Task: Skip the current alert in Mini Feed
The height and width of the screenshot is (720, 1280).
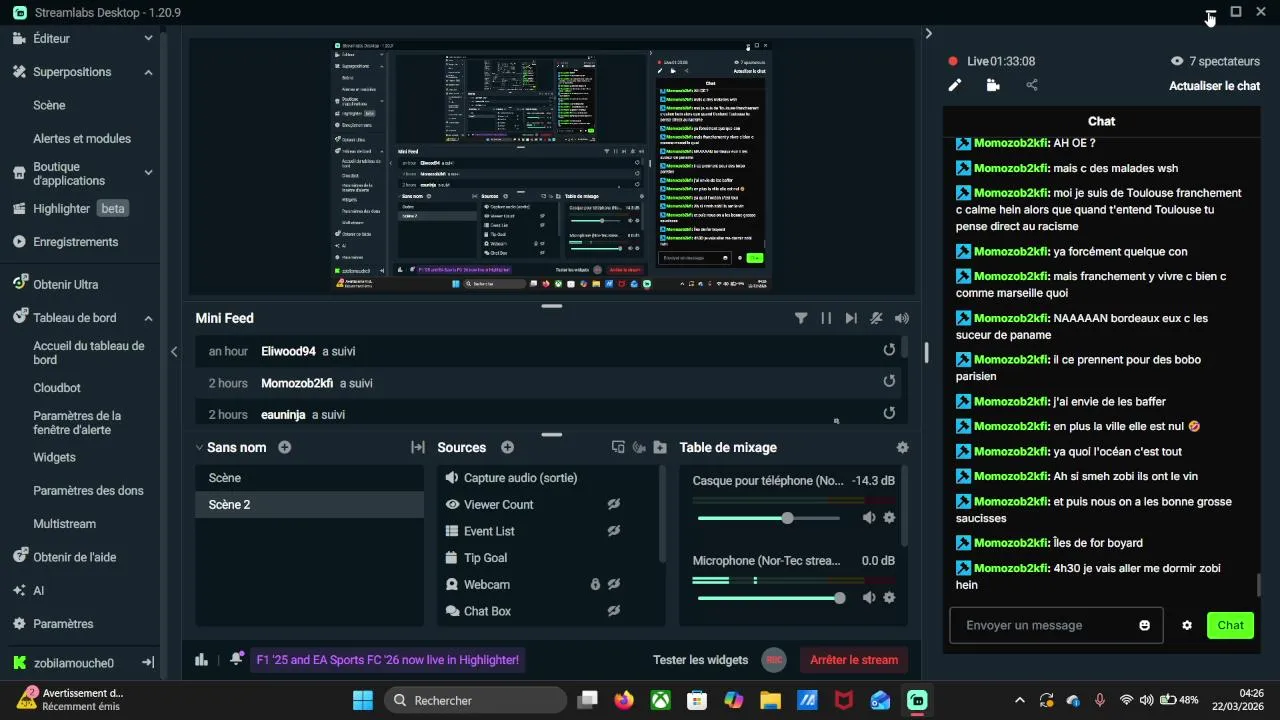Action: 851,318
